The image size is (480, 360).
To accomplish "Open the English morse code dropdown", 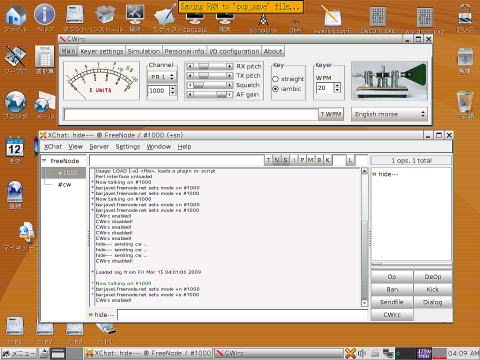I will coord(389,114).
